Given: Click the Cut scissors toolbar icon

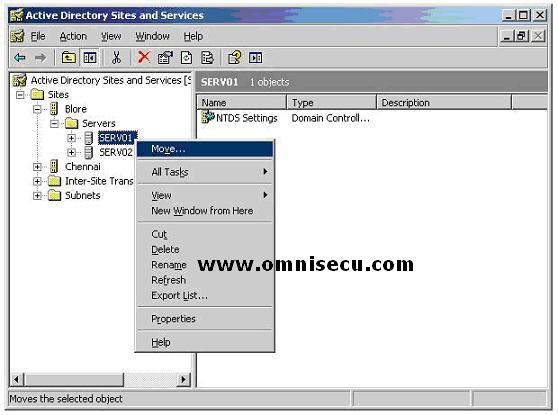Looking at the screenshot, I should click(x=116, y=57).
